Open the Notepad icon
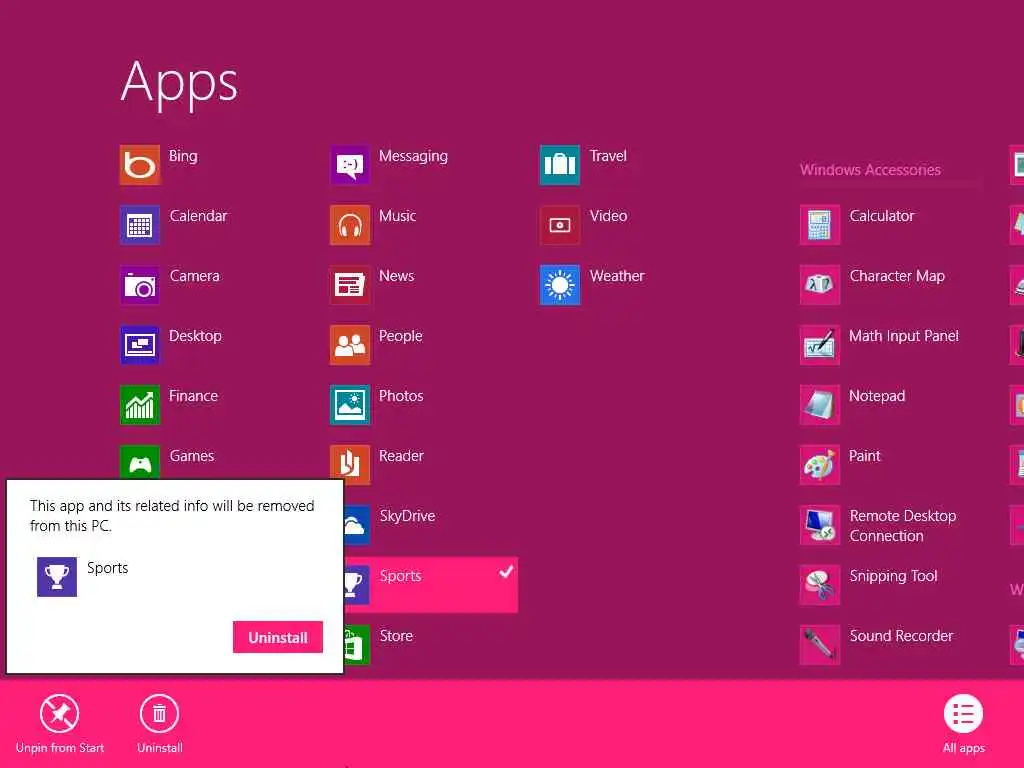Image resolution: width=1024 pixels, height=768 pixels. 820,405
